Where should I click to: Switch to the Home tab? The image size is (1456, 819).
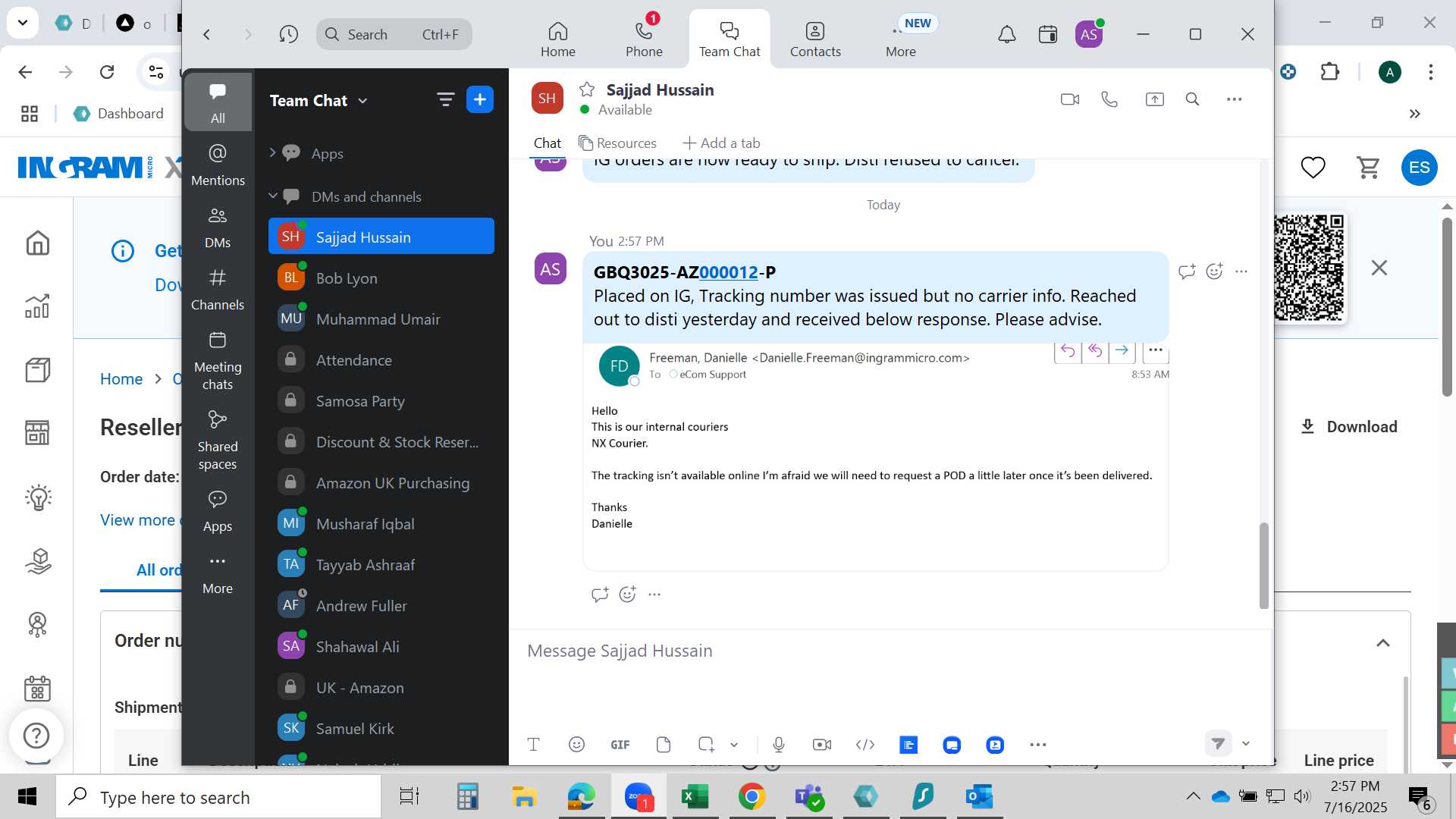pyautogui.click(x=558, y=38)
